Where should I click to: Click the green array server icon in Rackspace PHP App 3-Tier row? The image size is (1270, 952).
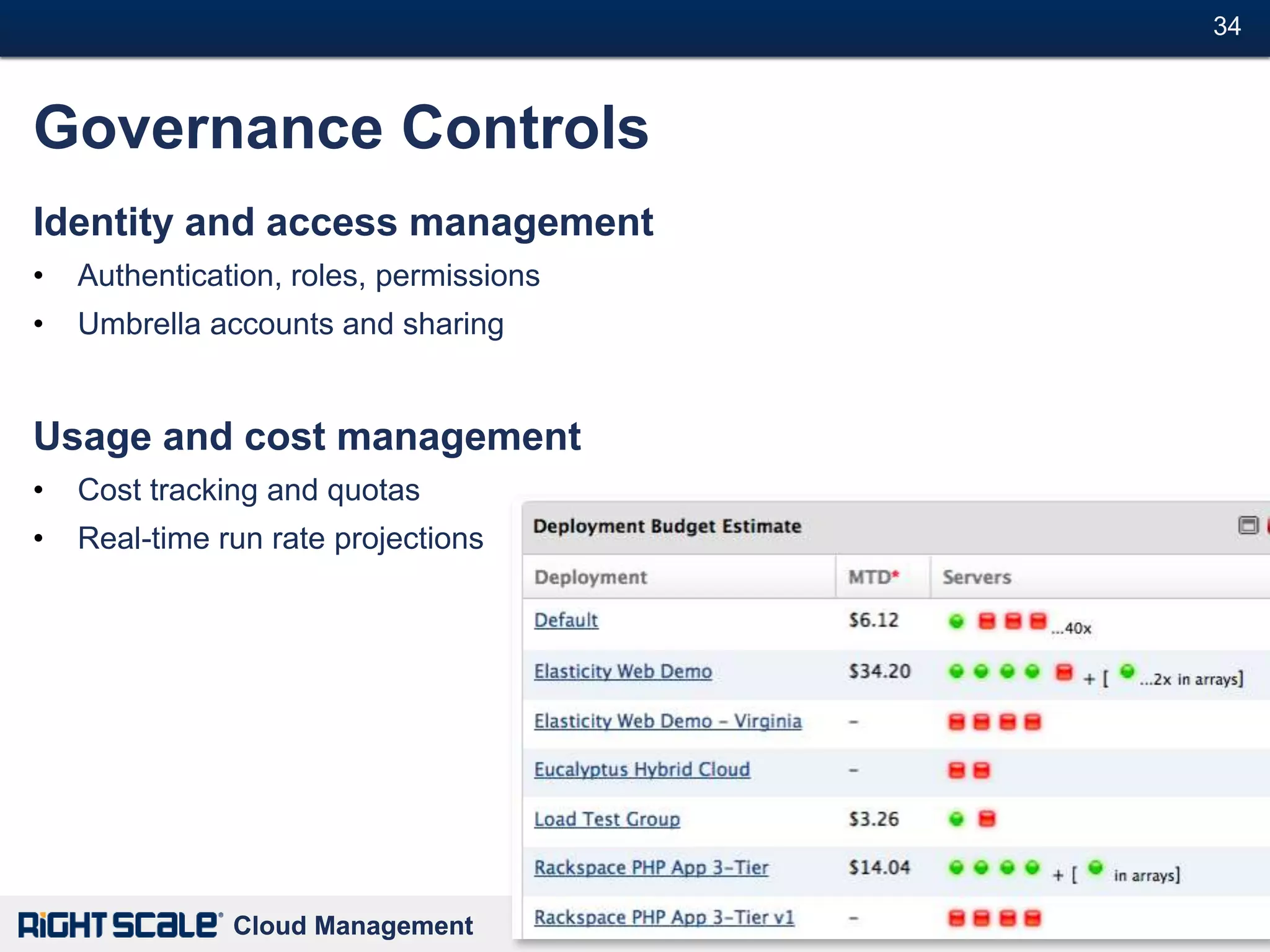pos(1096,867)
